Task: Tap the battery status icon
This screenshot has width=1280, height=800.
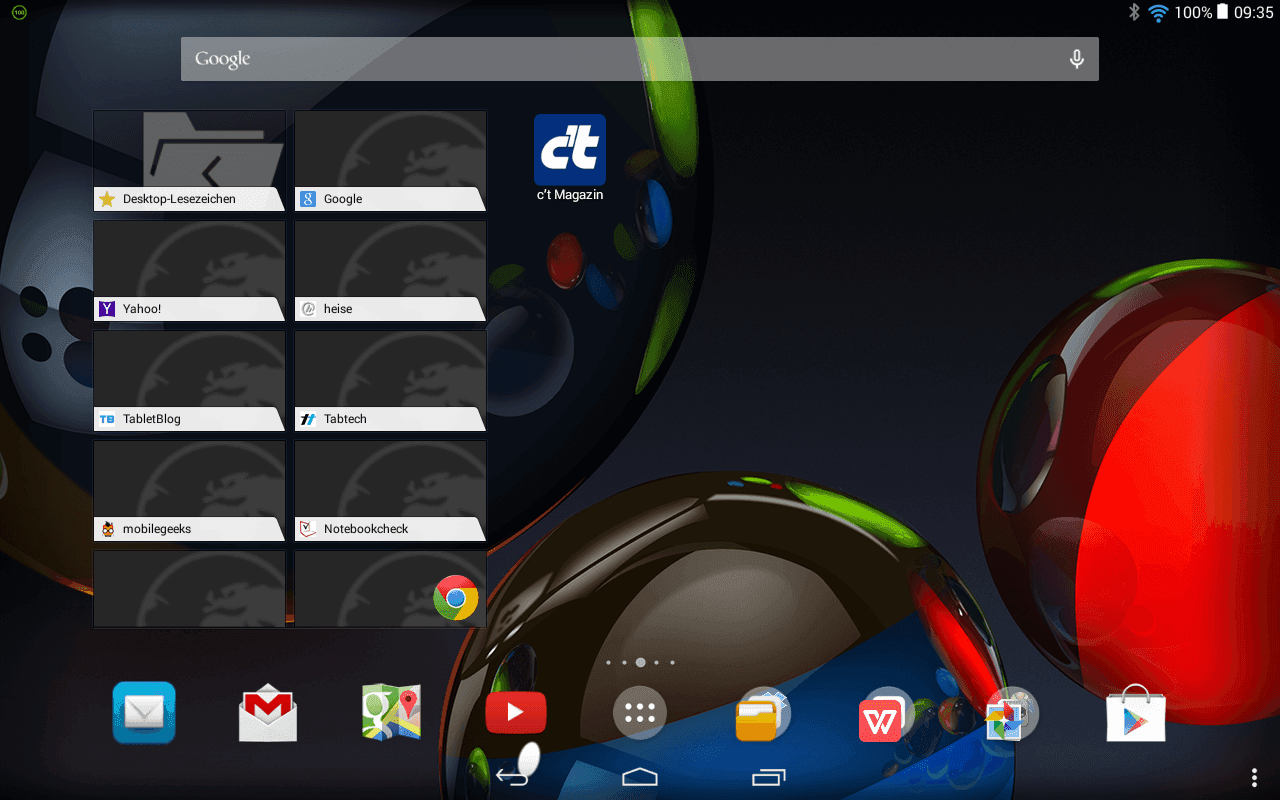Action: point(1222,12)
